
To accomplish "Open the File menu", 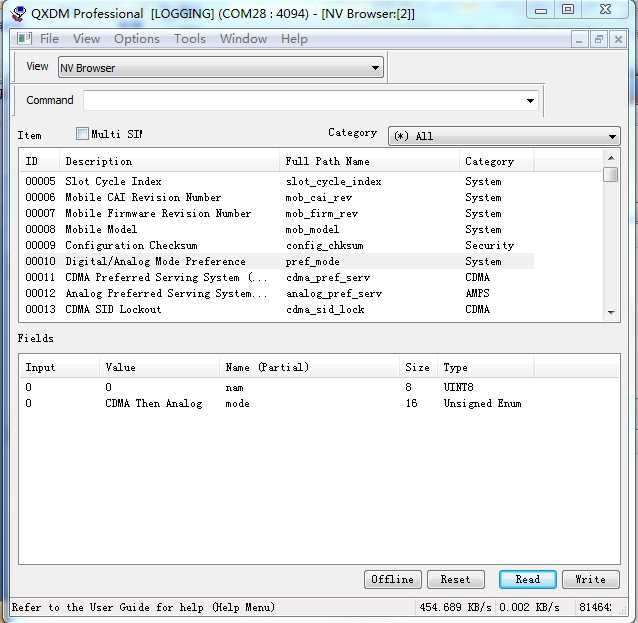I will coord(50,39).
